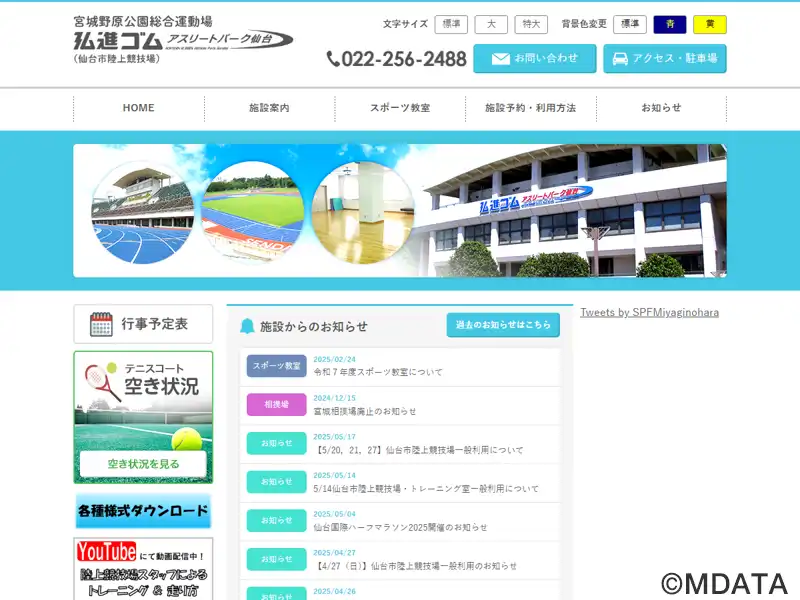Click the 相撲場 category tag
800x600 pixels.
tap(277, 405)
